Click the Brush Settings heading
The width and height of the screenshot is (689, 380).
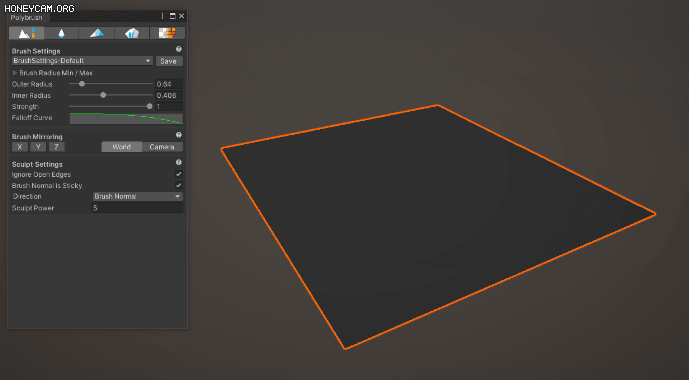tap(36, 51)
